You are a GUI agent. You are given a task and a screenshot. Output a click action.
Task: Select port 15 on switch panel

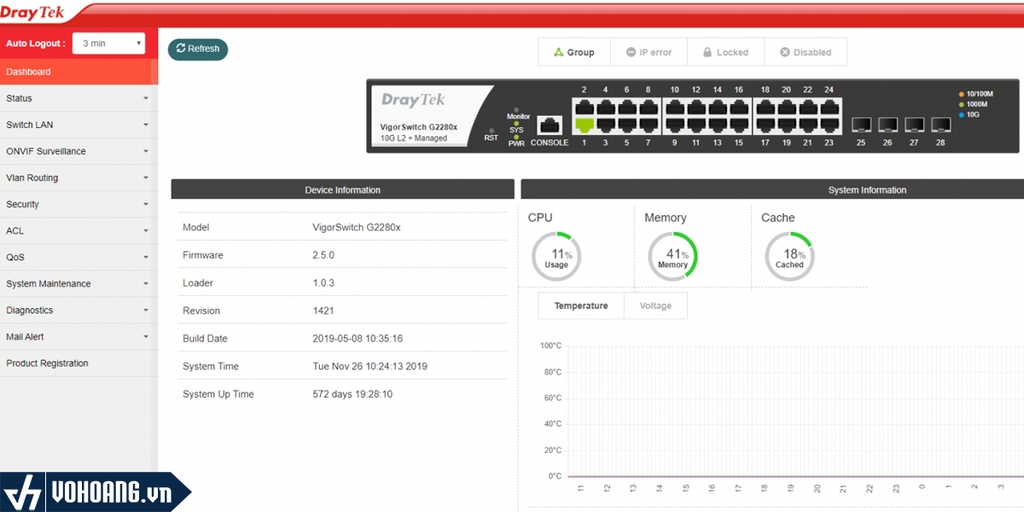(x=739, y=125)
